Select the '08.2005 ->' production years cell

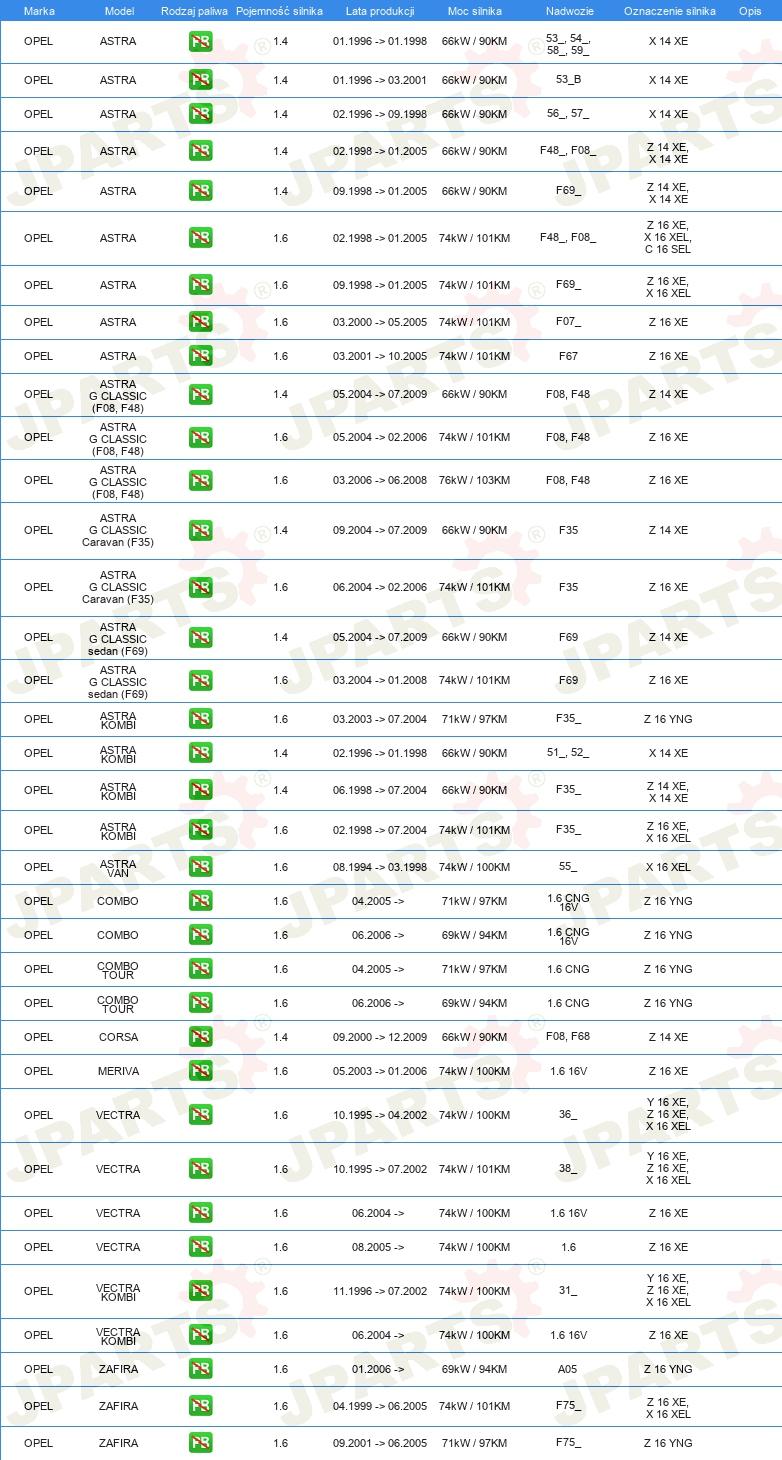[378, 1247]
